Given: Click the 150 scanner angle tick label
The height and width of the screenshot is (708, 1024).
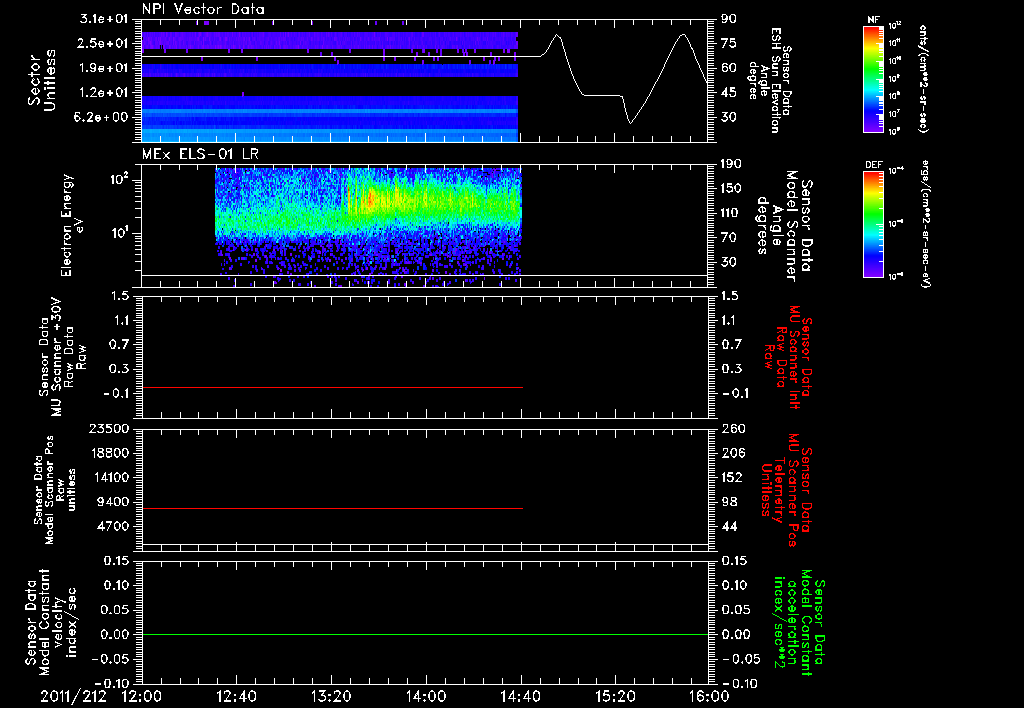Looking at the screenshot, I should tap(732, 188).
